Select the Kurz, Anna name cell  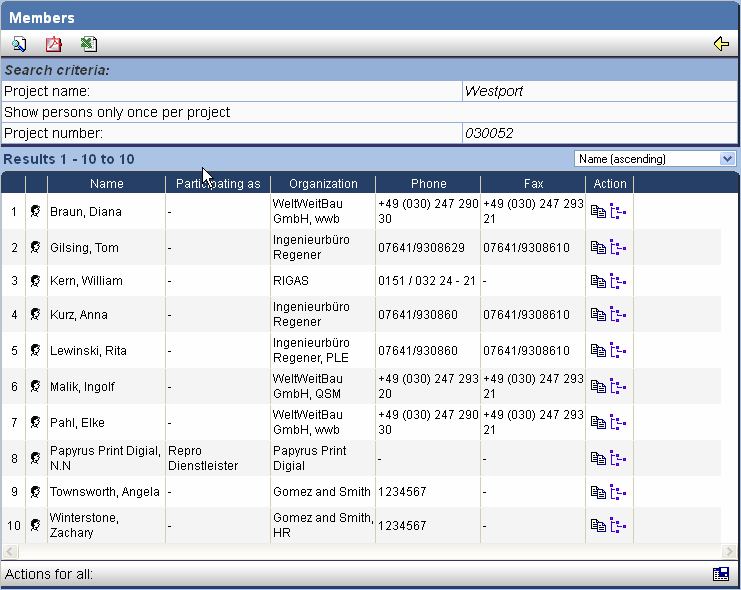(80, 315)
